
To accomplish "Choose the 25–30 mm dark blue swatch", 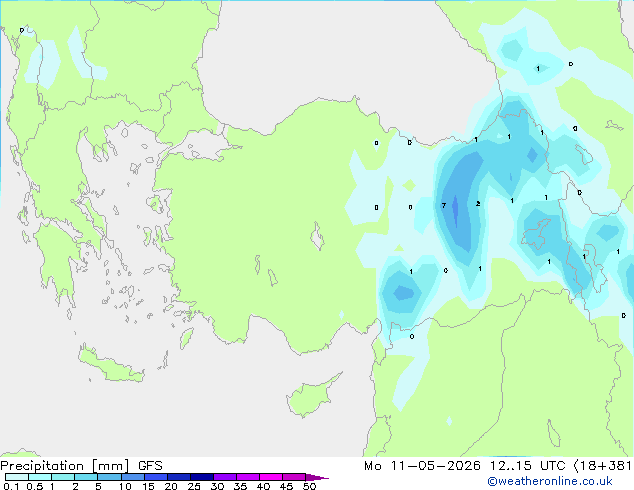I will pyautogui.click(x=201, y=477).
